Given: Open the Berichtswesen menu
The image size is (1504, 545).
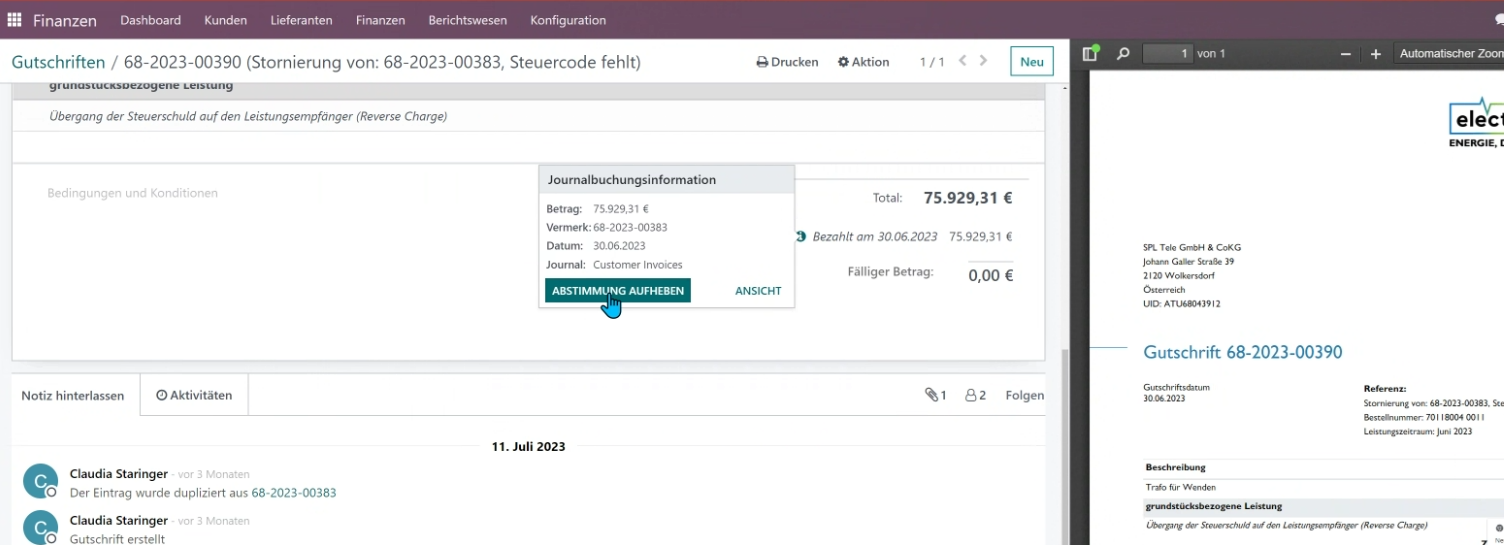Looking at the screenshot, I should pyautogui.click(x=467, y=20).
